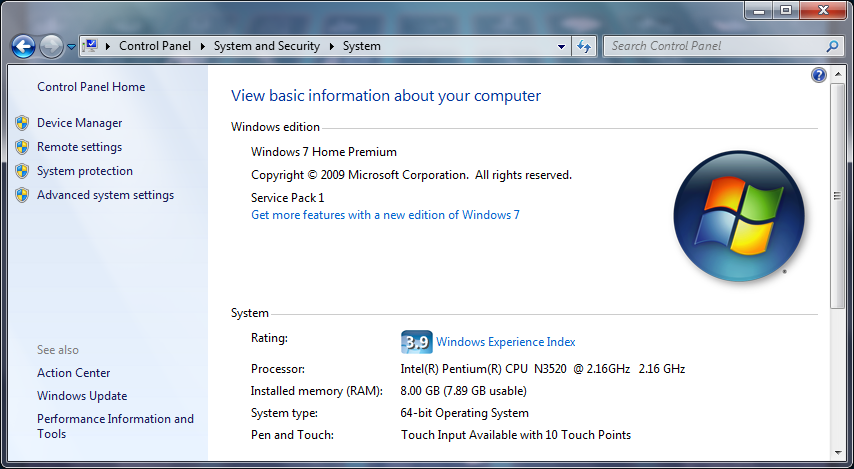
Task: Open Windows Update under See also
Action: [x=82, y=396]
